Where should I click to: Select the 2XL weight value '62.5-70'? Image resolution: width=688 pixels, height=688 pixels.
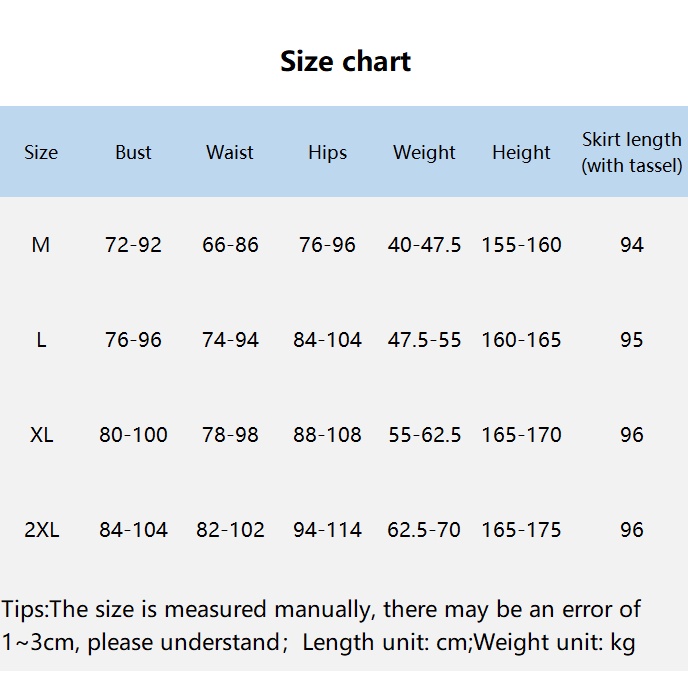point(424,530)
